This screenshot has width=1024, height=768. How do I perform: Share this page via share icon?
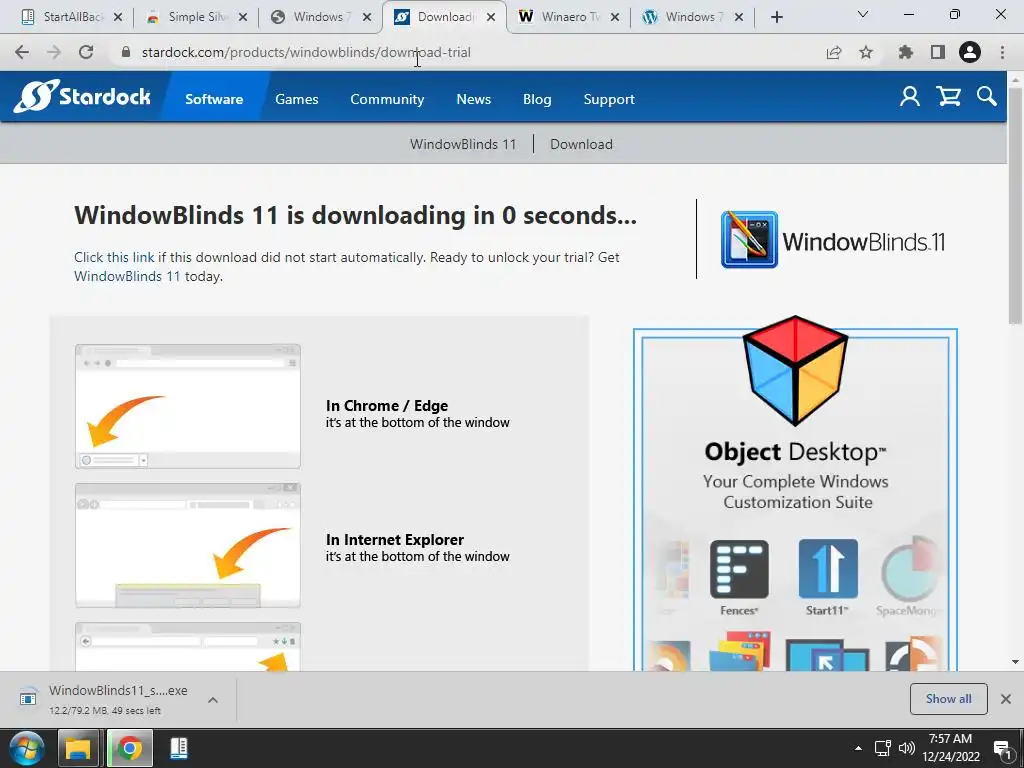pos(834,52)
